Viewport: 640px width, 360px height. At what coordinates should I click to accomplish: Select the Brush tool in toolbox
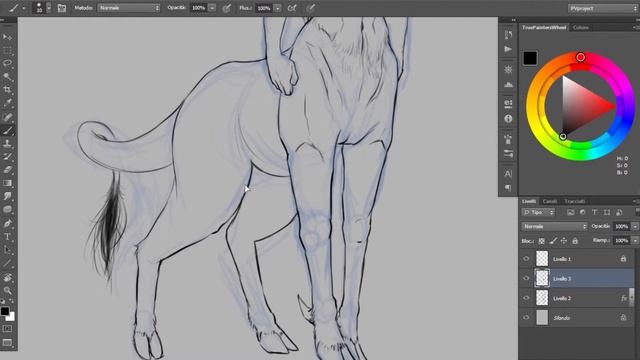click(7, 131)
